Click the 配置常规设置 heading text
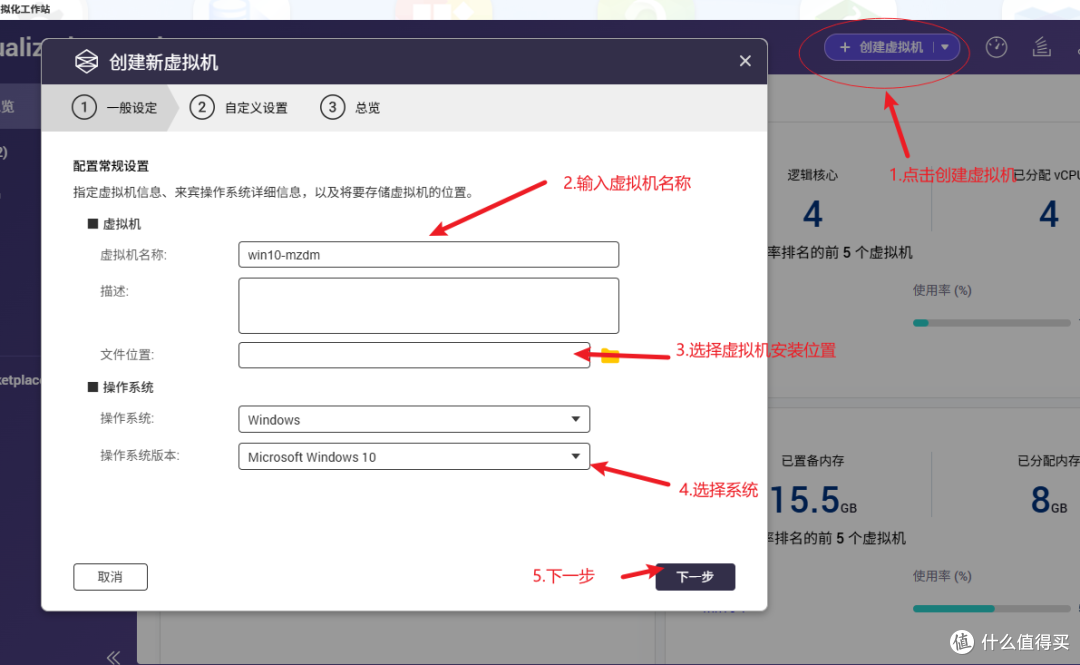The width and height of the screenshot is (1080, 665). tap(111, 166)
